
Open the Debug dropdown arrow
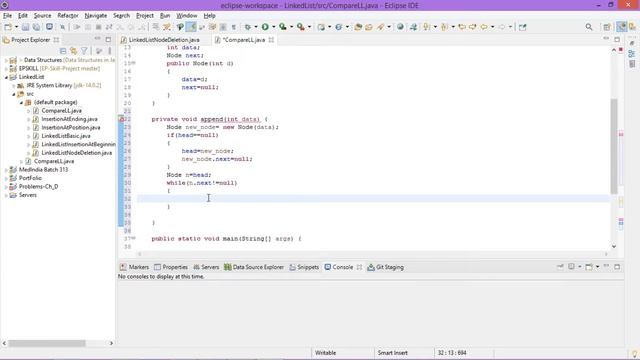(256, 27)
